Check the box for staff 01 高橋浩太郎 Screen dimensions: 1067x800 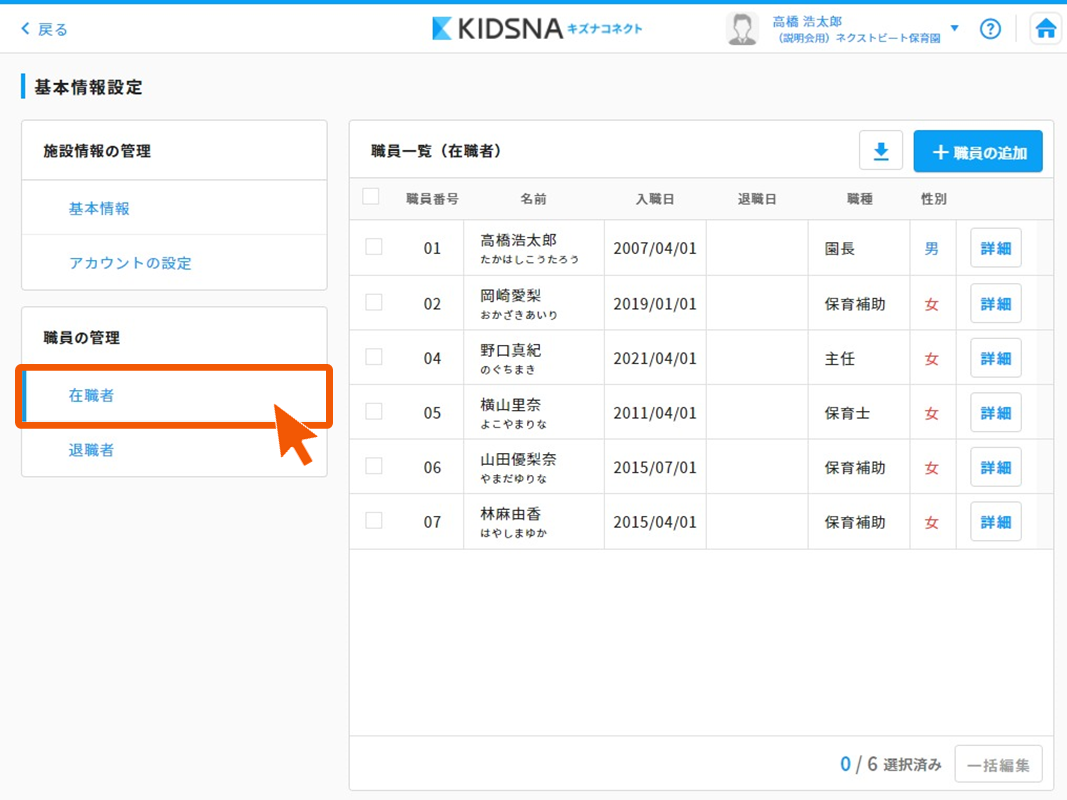pos(374,247)
